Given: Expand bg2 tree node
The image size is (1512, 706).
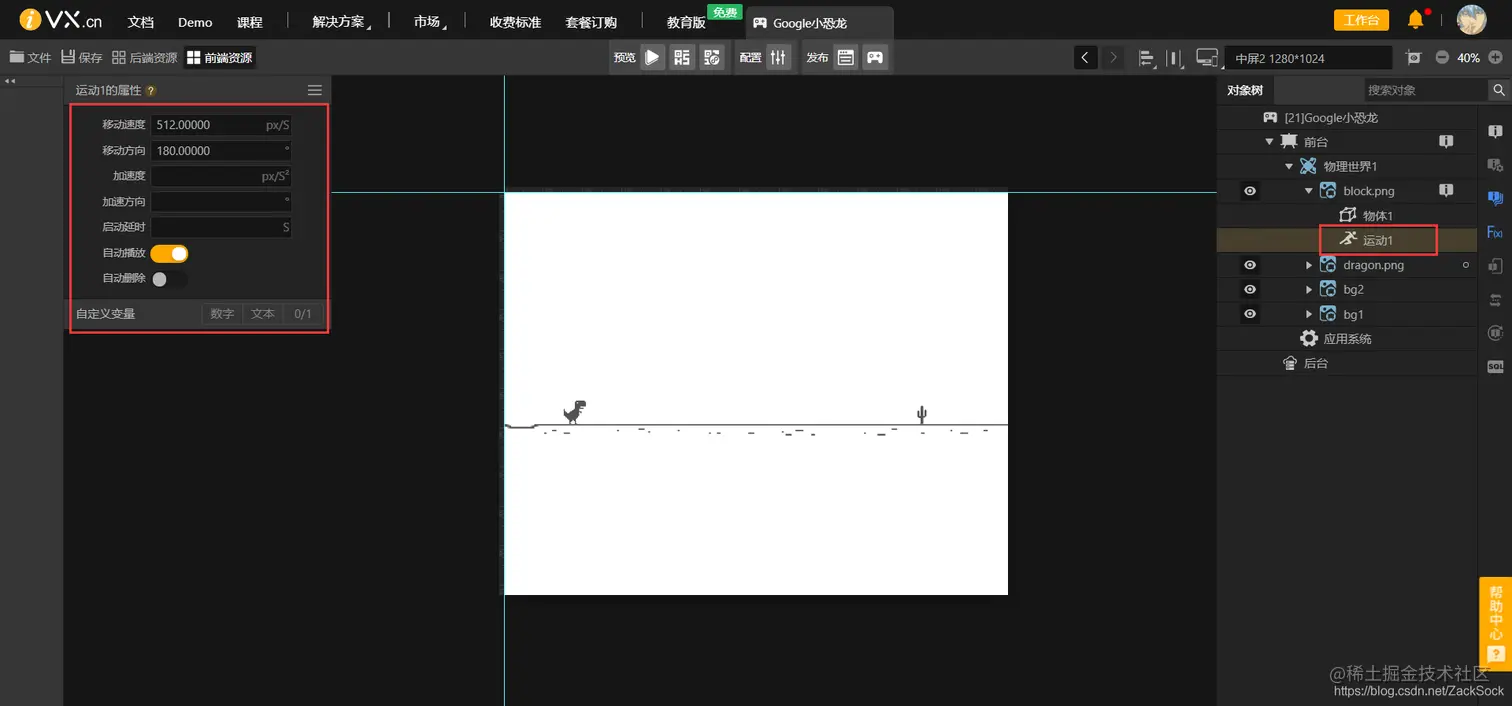Looking at the screenshot, I should point(1309,289).
